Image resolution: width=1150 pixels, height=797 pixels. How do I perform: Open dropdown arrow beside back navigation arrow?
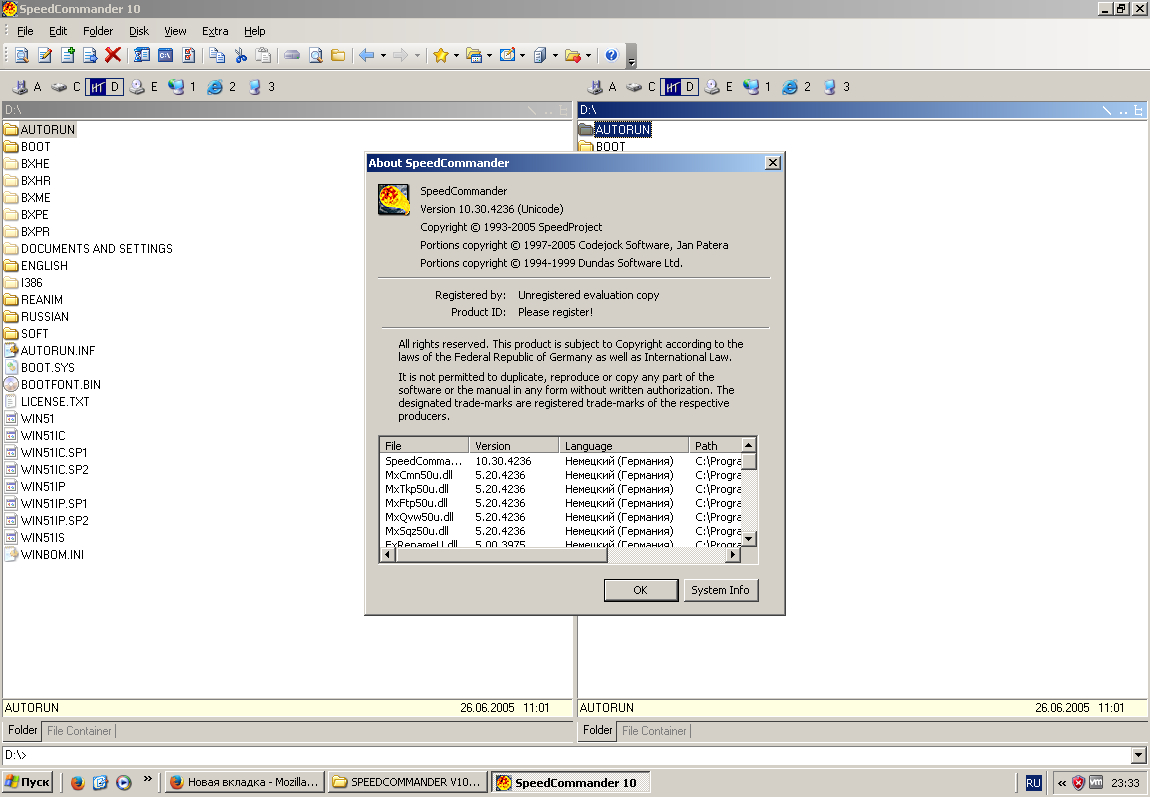click(382, 55)
